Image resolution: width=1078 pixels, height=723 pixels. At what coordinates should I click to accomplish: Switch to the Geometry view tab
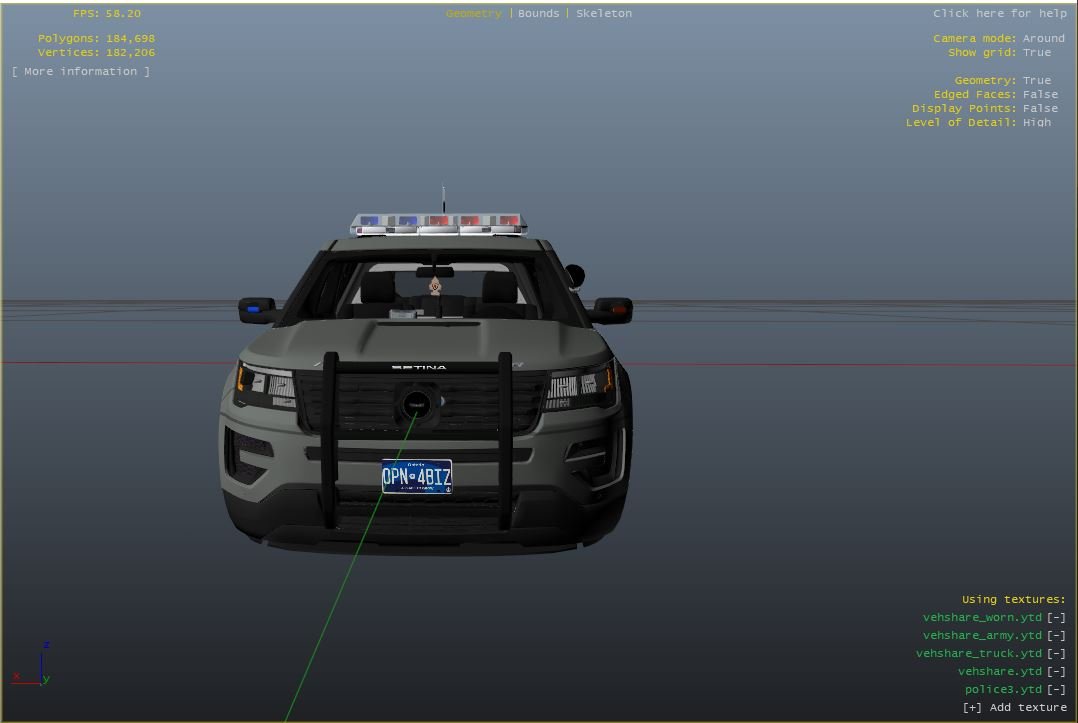point(473,13)
